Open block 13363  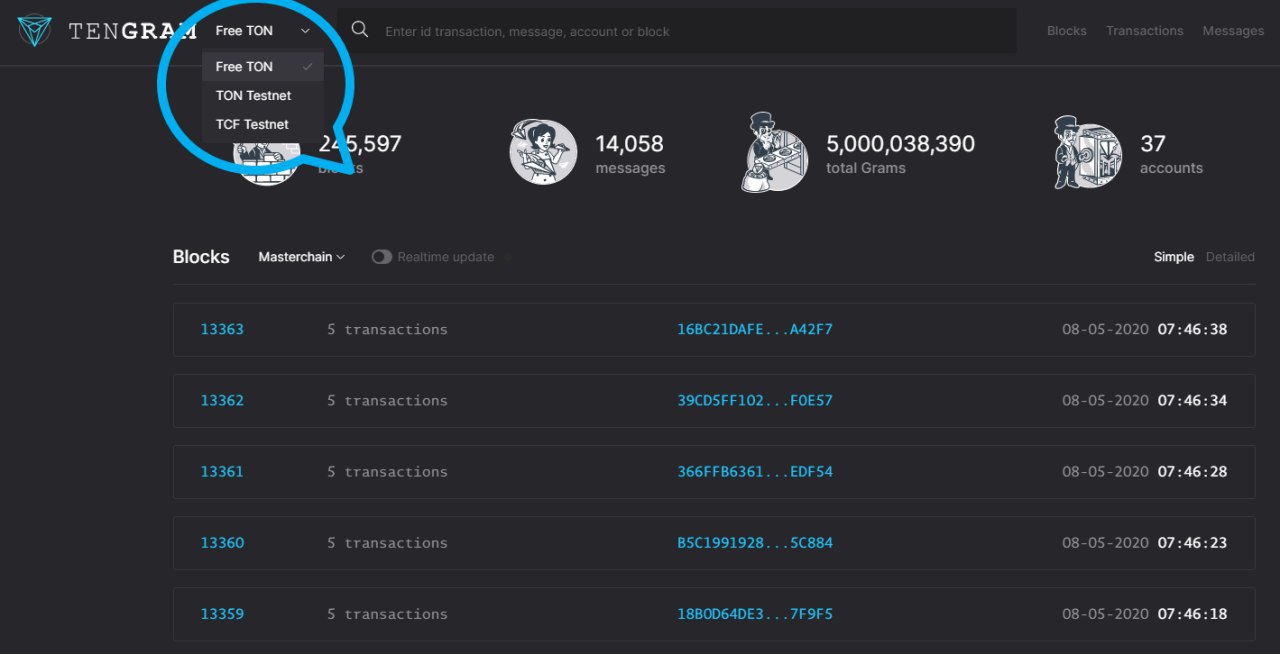222,329
